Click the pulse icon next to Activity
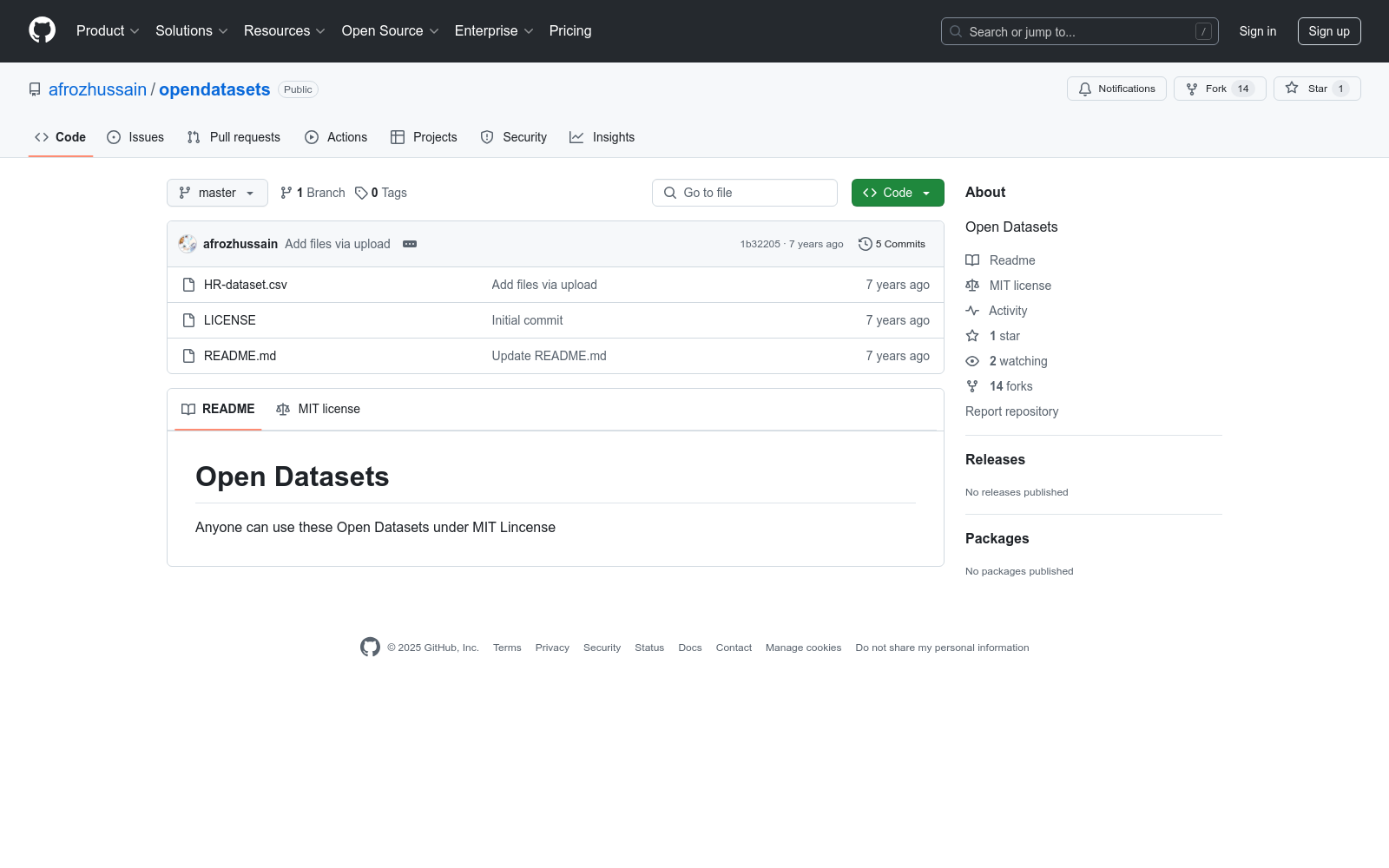Screen dimensions: 1389x868 (x=972, y=311)
